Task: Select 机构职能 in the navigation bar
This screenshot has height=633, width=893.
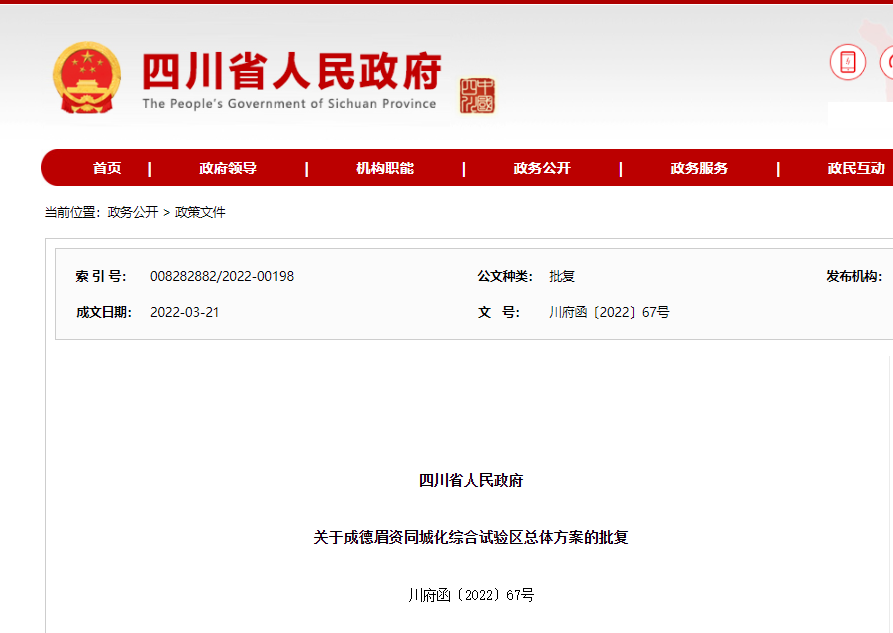Action: [x=385, y=168]
